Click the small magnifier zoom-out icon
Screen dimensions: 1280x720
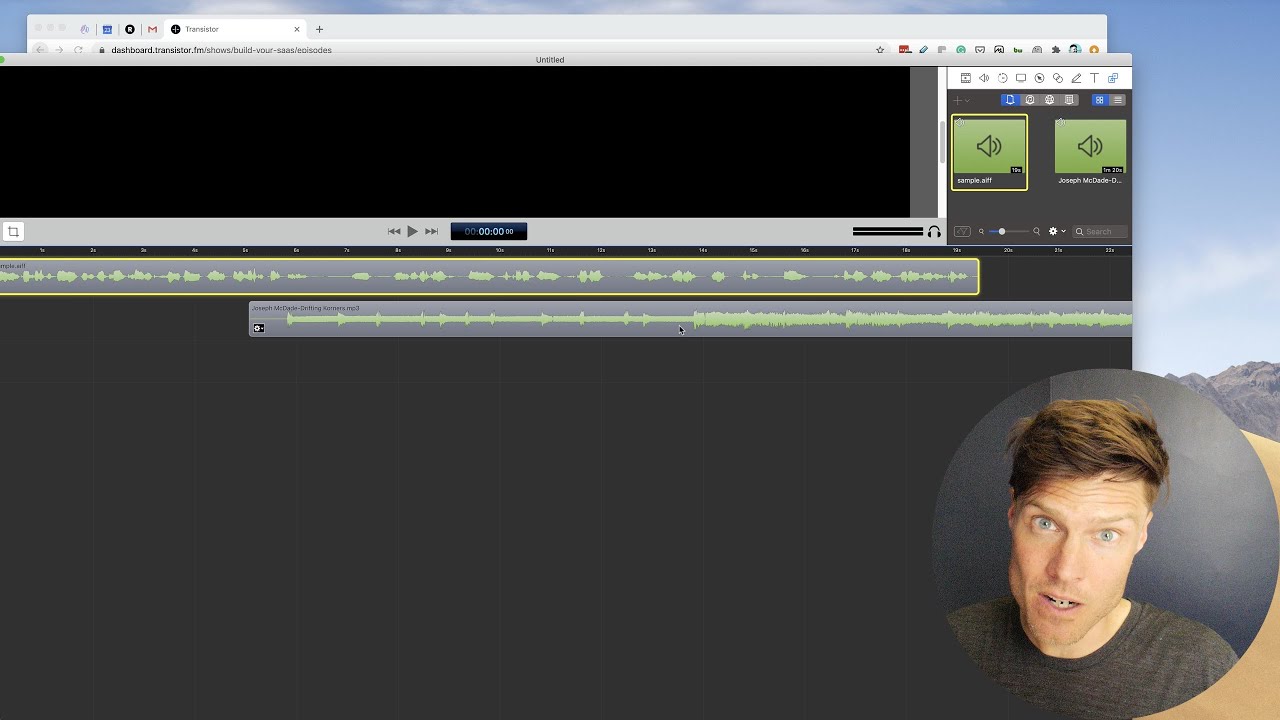pyautogui.click(x=981, y=231)
